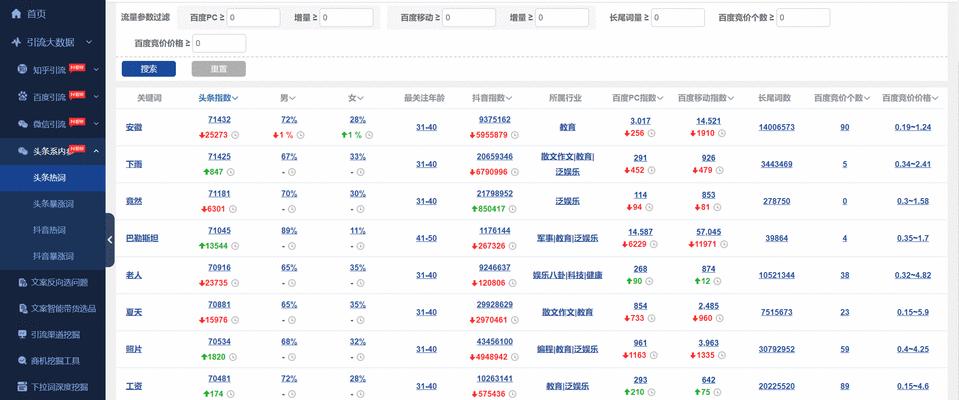Focus the 百度竞价个数 ≥ input field

coord(803,18)
